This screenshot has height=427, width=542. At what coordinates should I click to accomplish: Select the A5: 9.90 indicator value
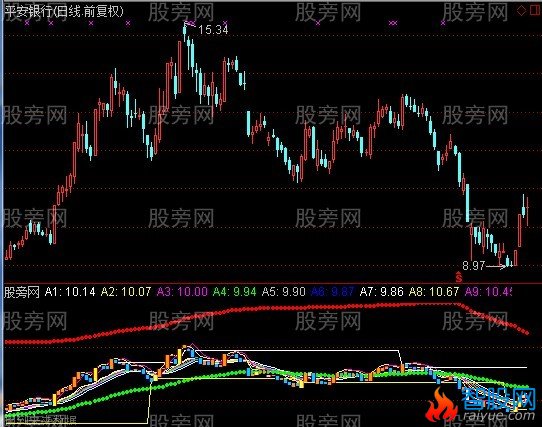click(283, 292)
